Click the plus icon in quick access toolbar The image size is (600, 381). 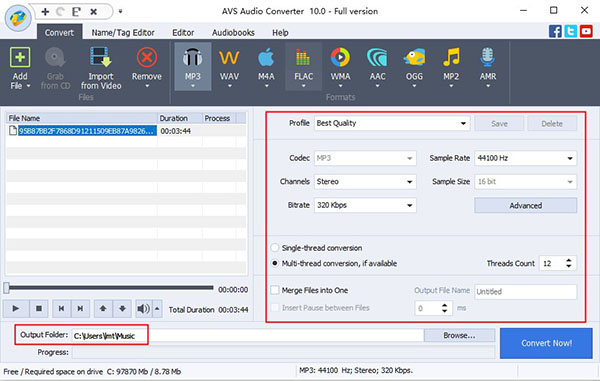click(x=45, y=11)
